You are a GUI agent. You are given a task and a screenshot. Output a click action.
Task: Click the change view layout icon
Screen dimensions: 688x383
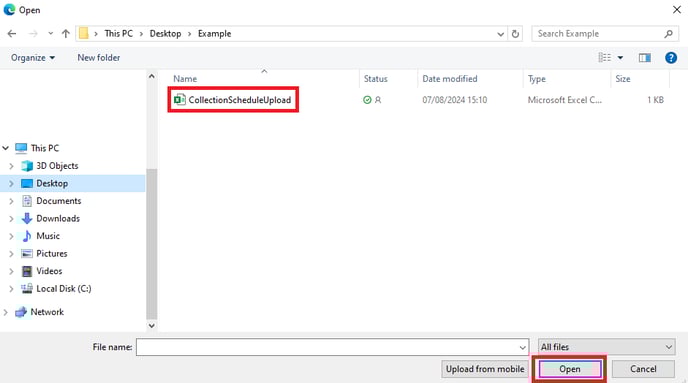point(605,57)
